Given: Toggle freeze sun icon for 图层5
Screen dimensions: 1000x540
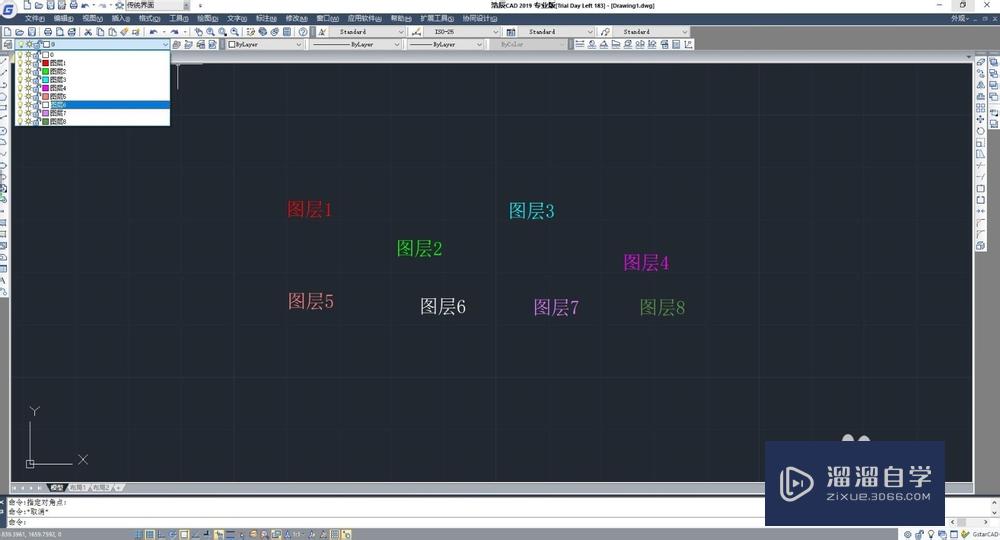Looking at the screenshot, I should click(28, 96).
